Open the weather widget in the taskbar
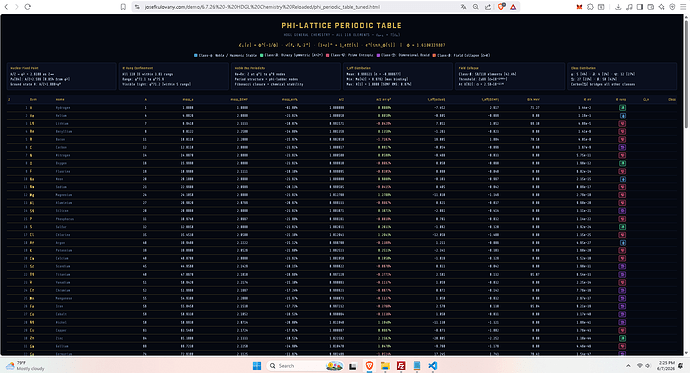The height and width of the screenshot is (373, 690). [26, 366]
